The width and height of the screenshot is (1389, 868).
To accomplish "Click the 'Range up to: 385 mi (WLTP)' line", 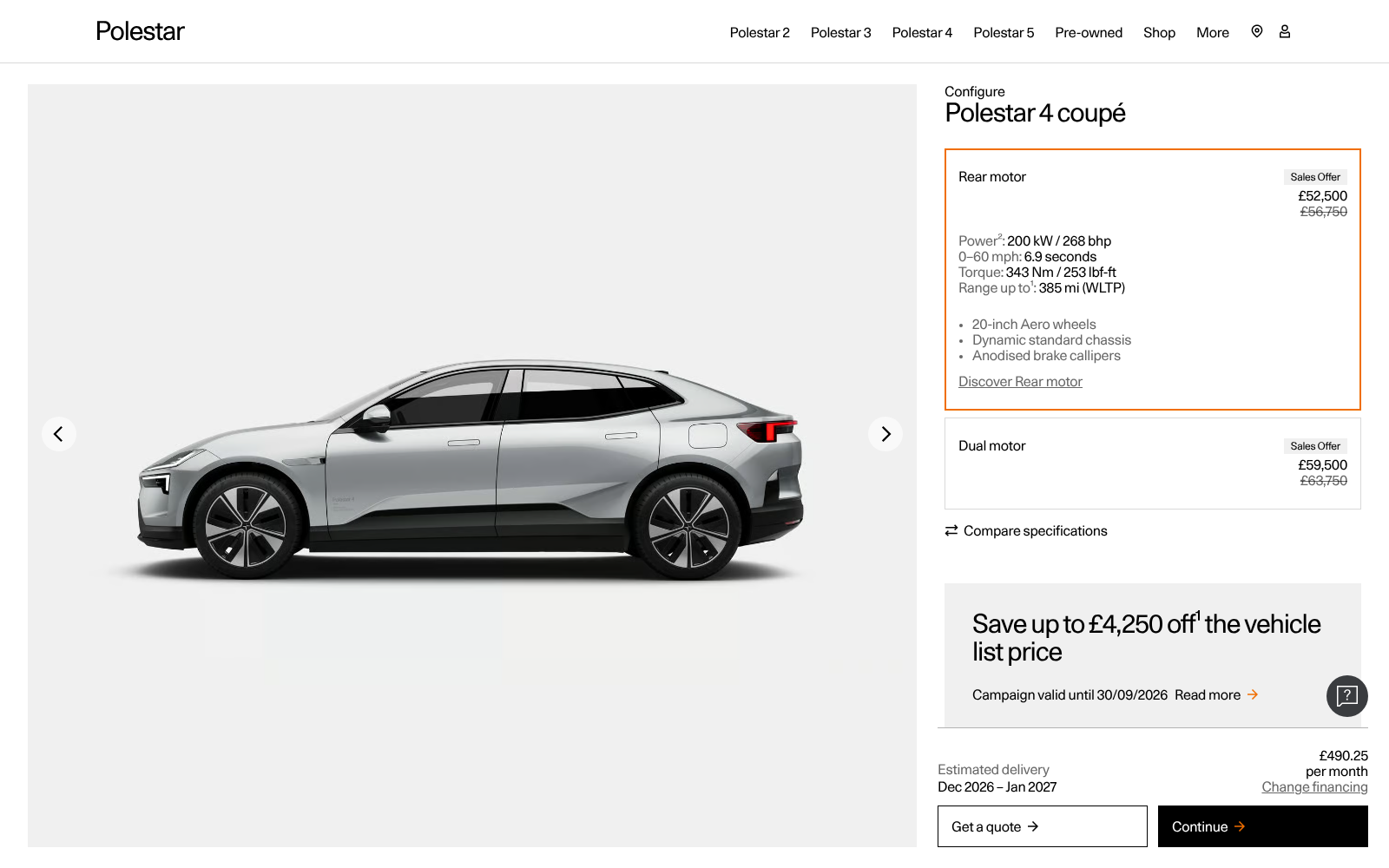I will pos(1042,288).
